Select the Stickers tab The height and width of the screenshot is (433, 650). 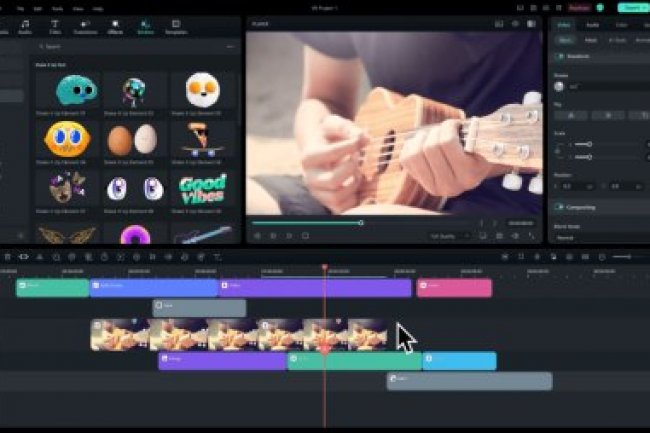pos(145,27)
